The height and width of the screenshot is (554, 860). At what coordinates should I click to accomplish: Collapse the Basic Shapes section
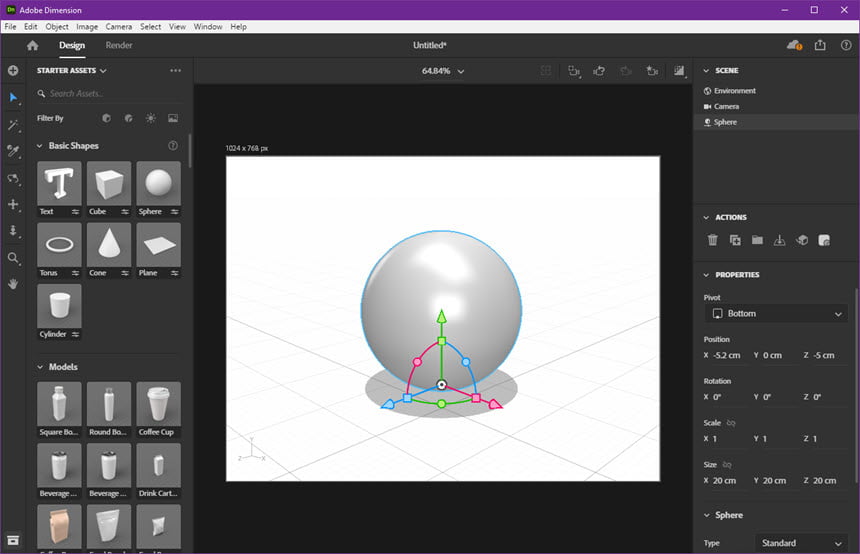39,146
